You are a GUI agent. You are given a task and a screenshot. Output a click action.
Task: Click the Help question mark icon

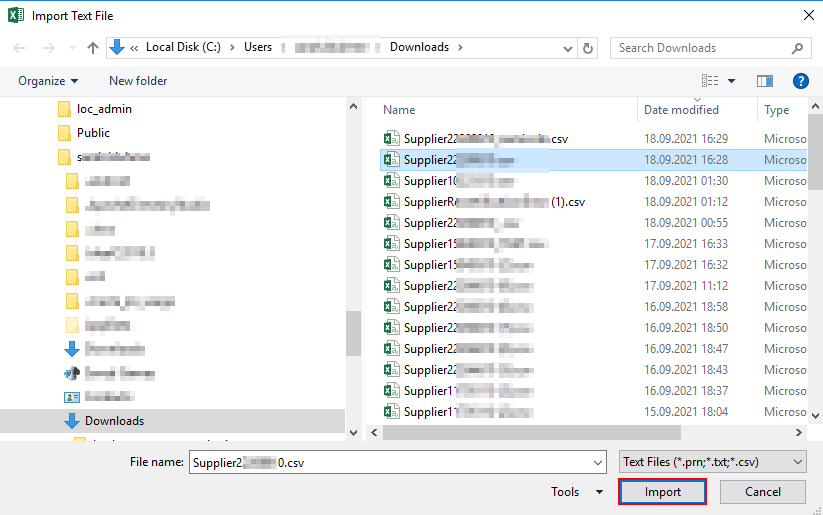pyautogui.click(x=800, y=81)
